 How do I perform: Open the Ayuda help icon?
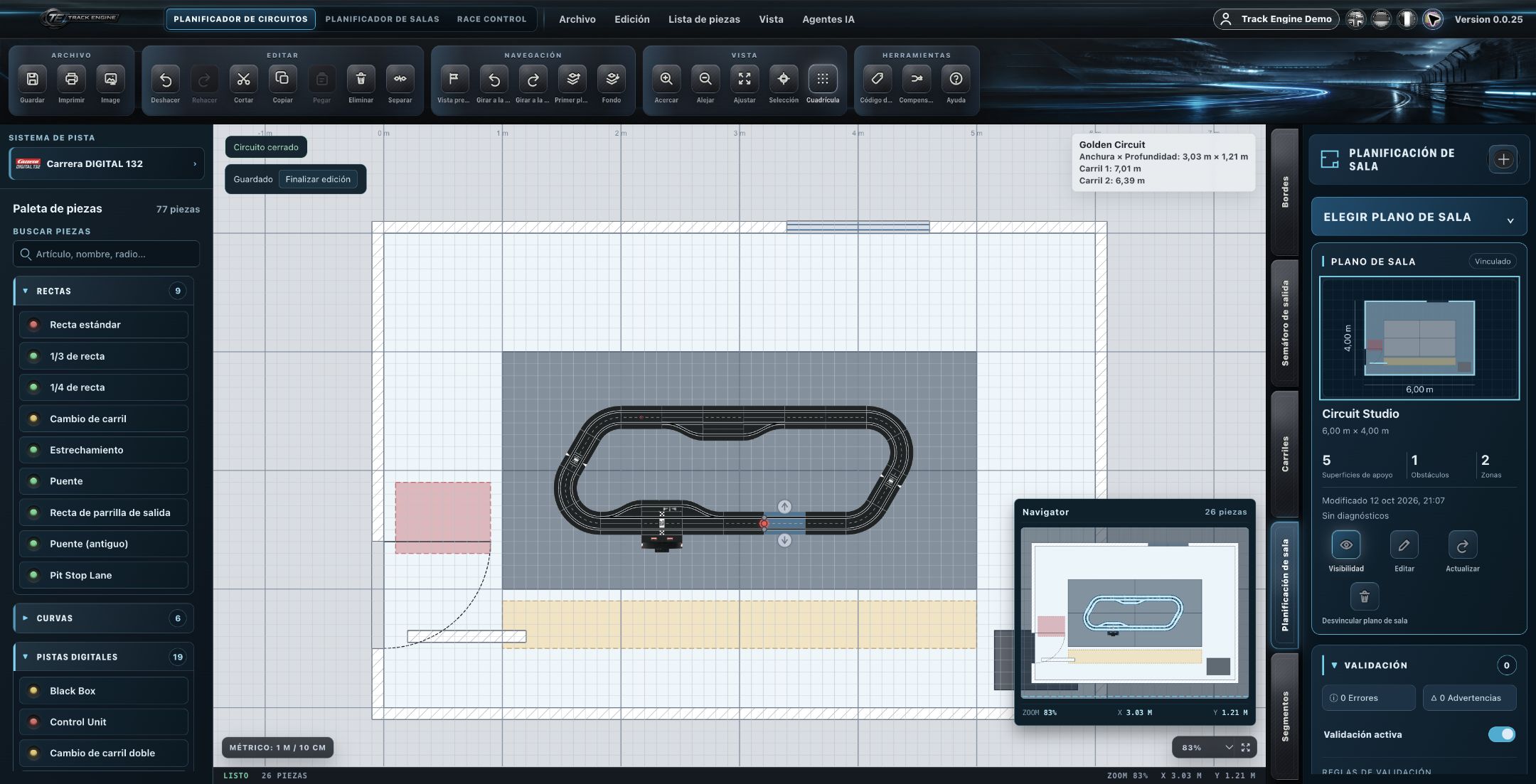(956, 79)
